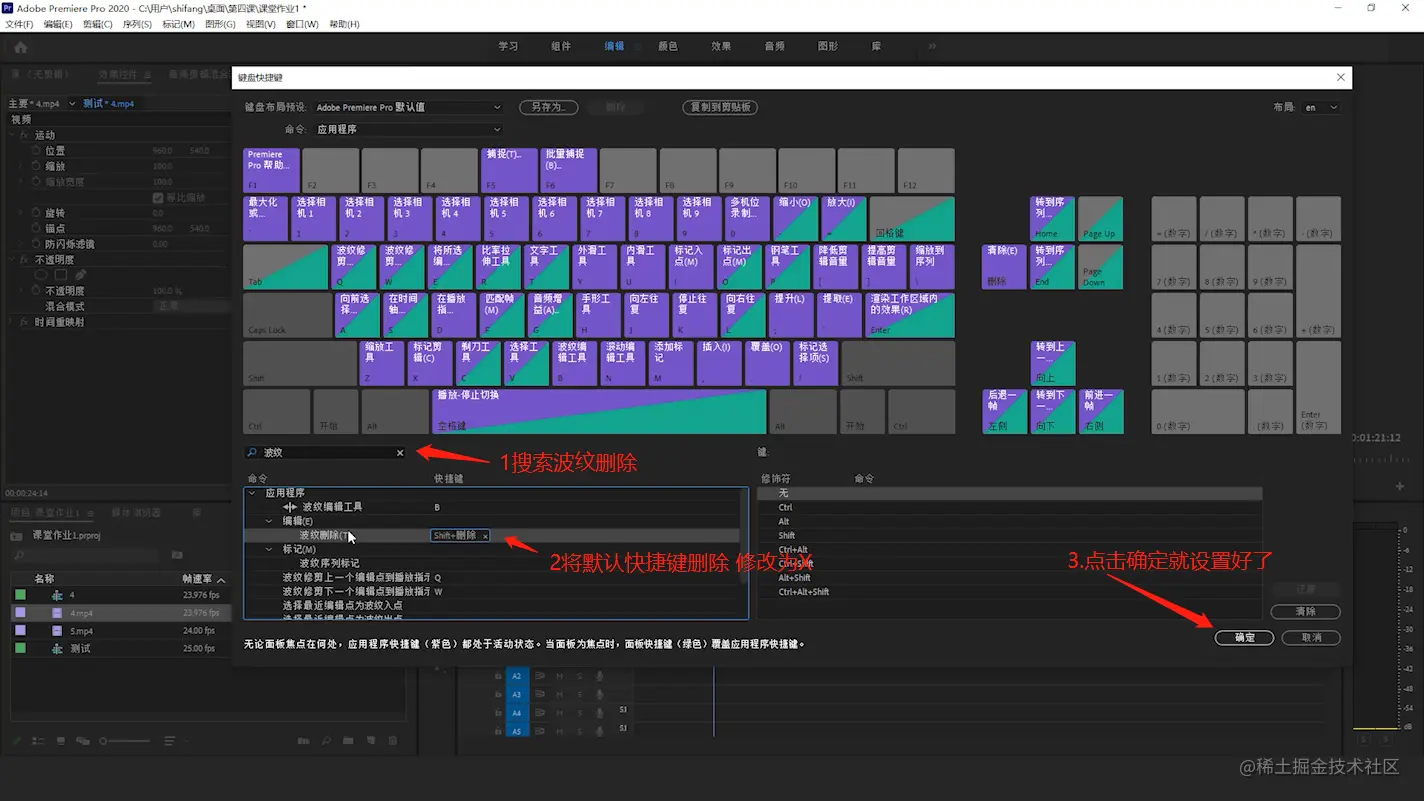Toggle track target A2 in the timeline
The height and width of the screenshot is (801, 1424).
[517, 676]
